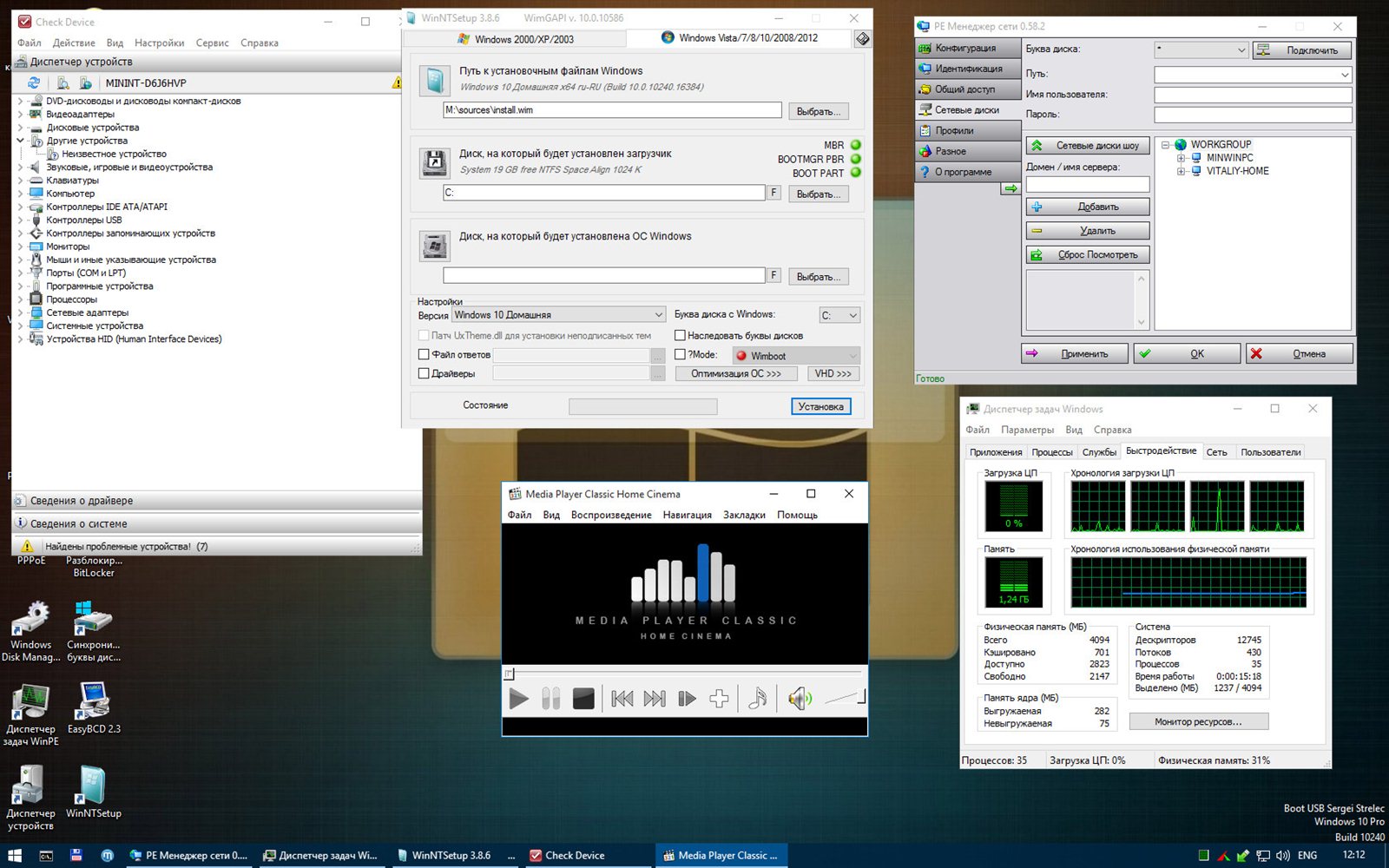Click Монитор ресурсов button
The width and height of the screenshot is (1389, 868).
click(1198, 721)
